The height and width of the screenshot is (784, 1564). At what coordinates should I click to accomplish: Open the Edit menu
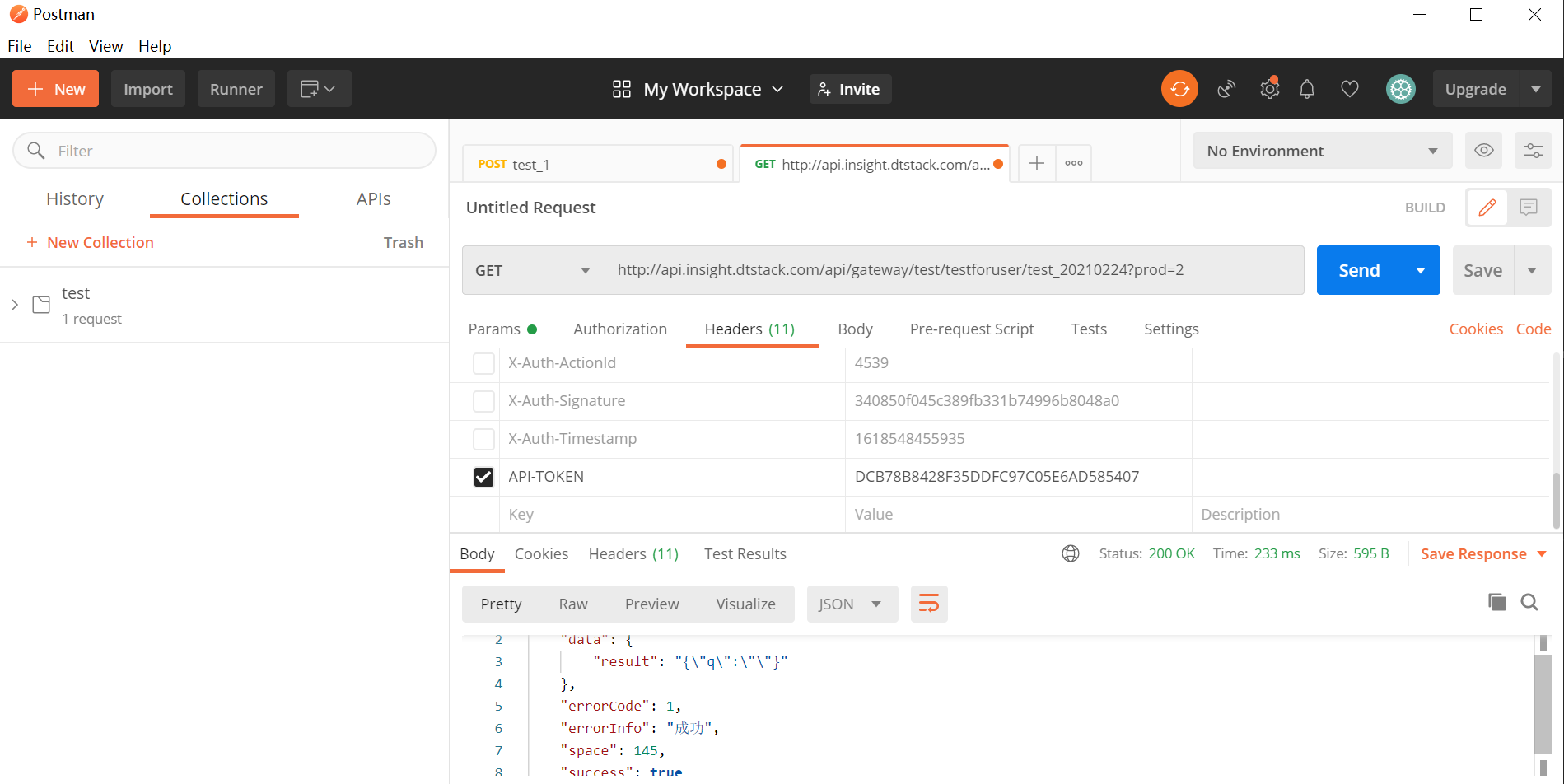click(60, 46)
